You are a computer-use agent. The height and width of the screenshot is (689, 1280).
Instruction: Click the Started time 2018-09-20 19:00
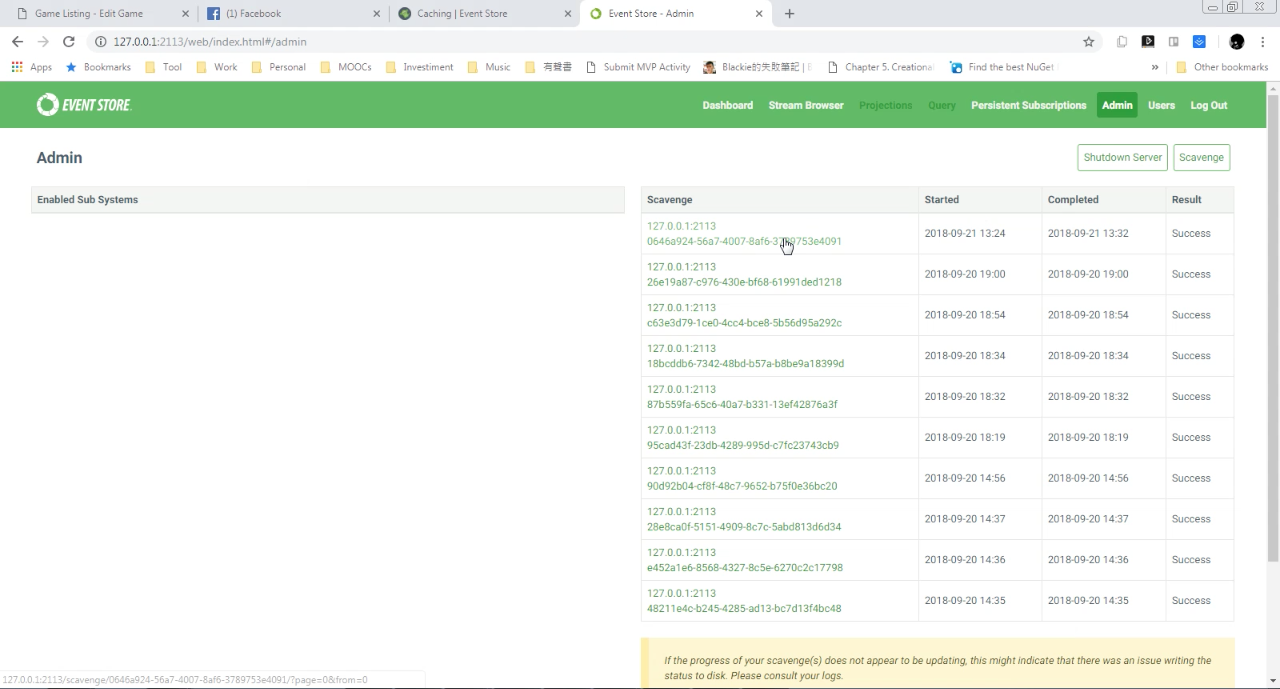pos(965,274)
